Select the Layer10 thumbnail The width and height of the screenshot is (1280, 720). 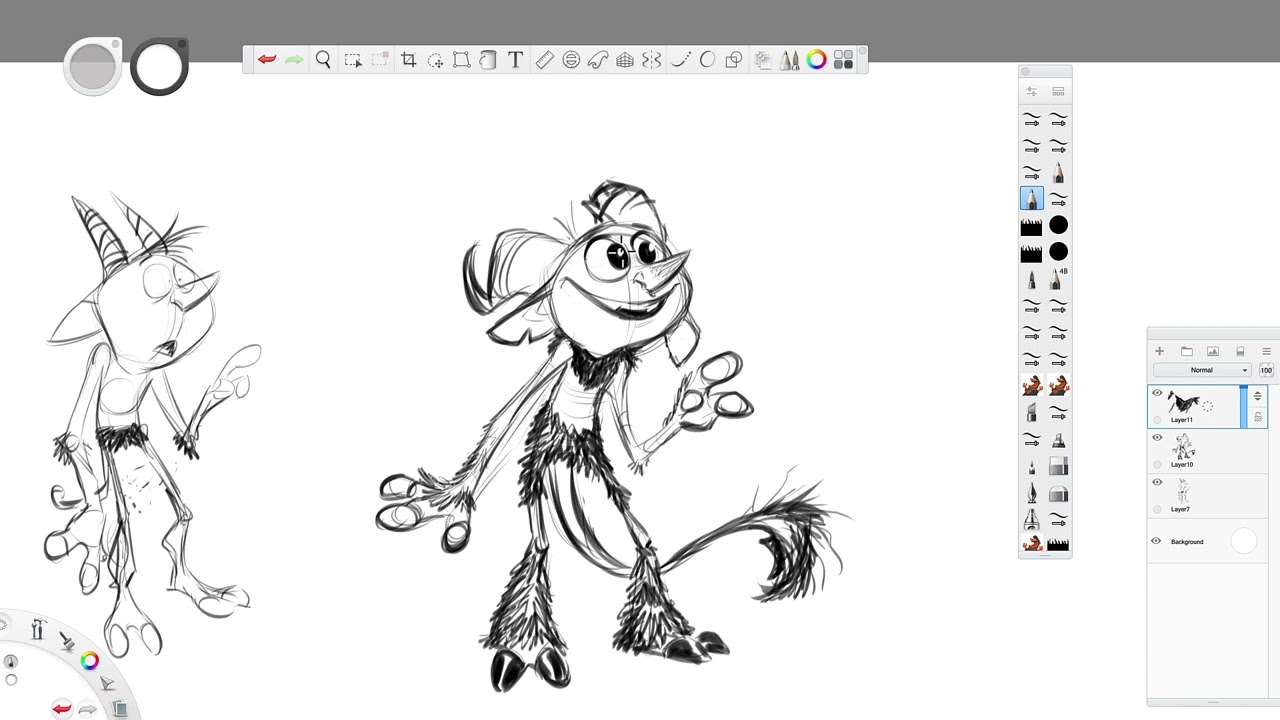tap(1184, 446)
